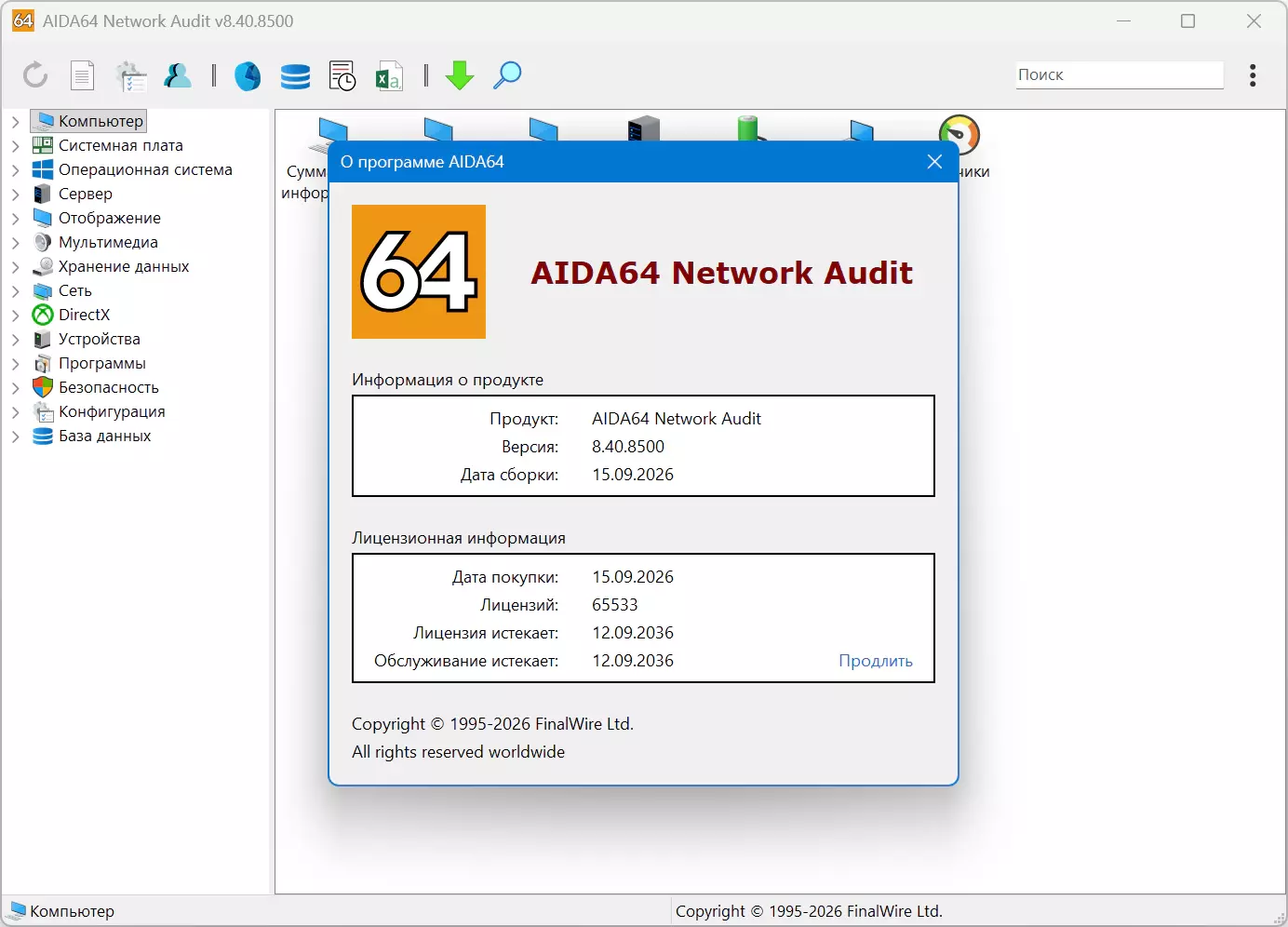The width and height of the screenshot is (1288, 927).
Task: Click the scheduled report clock icon
Action: (x=342, y=75)
